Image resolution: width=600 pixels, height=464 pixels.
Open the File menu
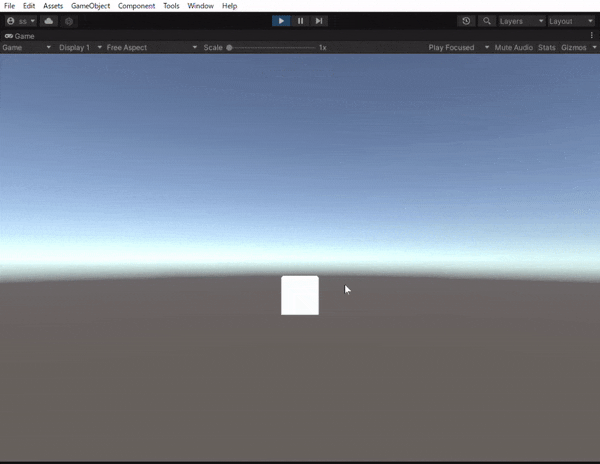(x=9, y=6)
